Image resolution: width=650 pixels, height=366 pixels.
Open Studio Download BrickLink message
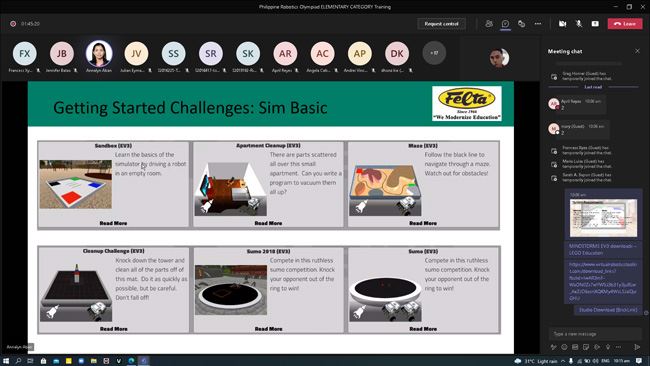tap(608, 310)
